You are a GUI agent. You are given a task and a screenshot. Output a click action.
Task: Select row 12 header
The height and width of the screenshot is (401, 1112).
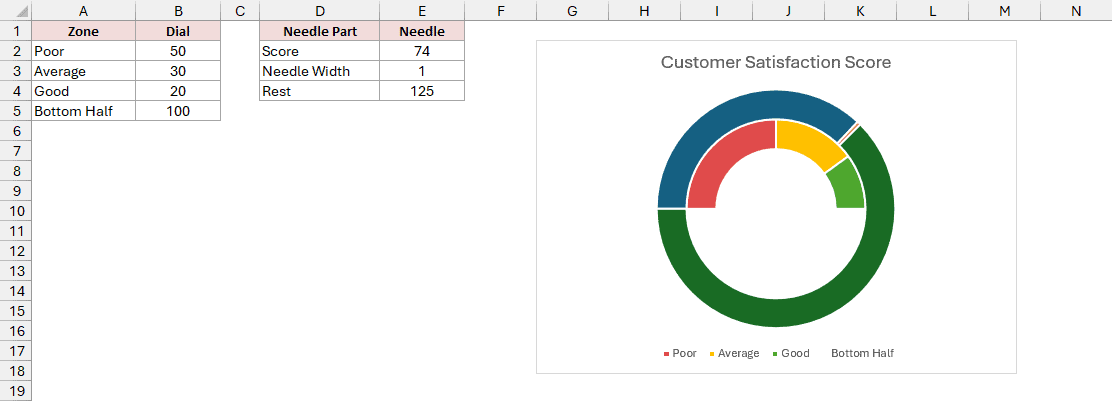pyautogui.click(x=16, y=251)
